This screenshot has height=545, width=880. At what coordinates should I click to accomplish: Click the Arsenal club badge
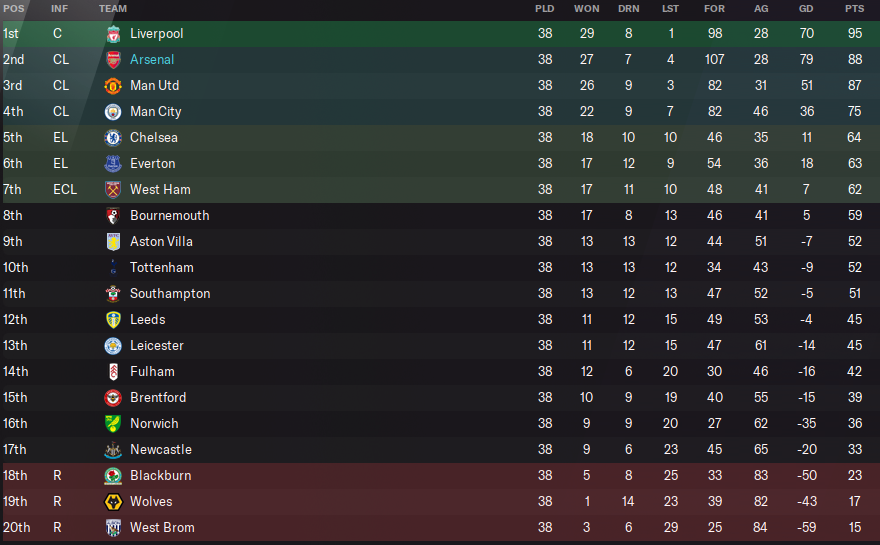(113, 60)
